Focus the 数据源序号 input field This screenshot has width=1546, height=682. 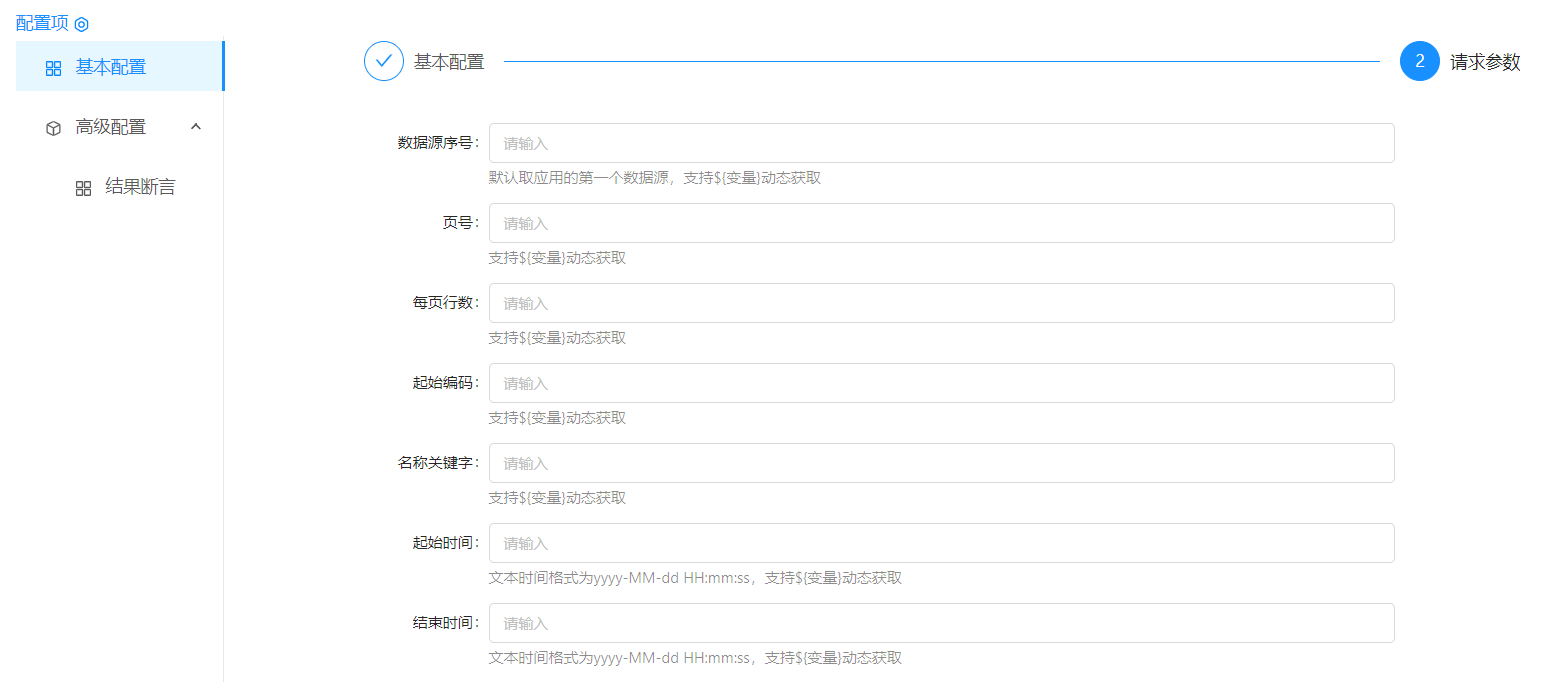[940, 143]
